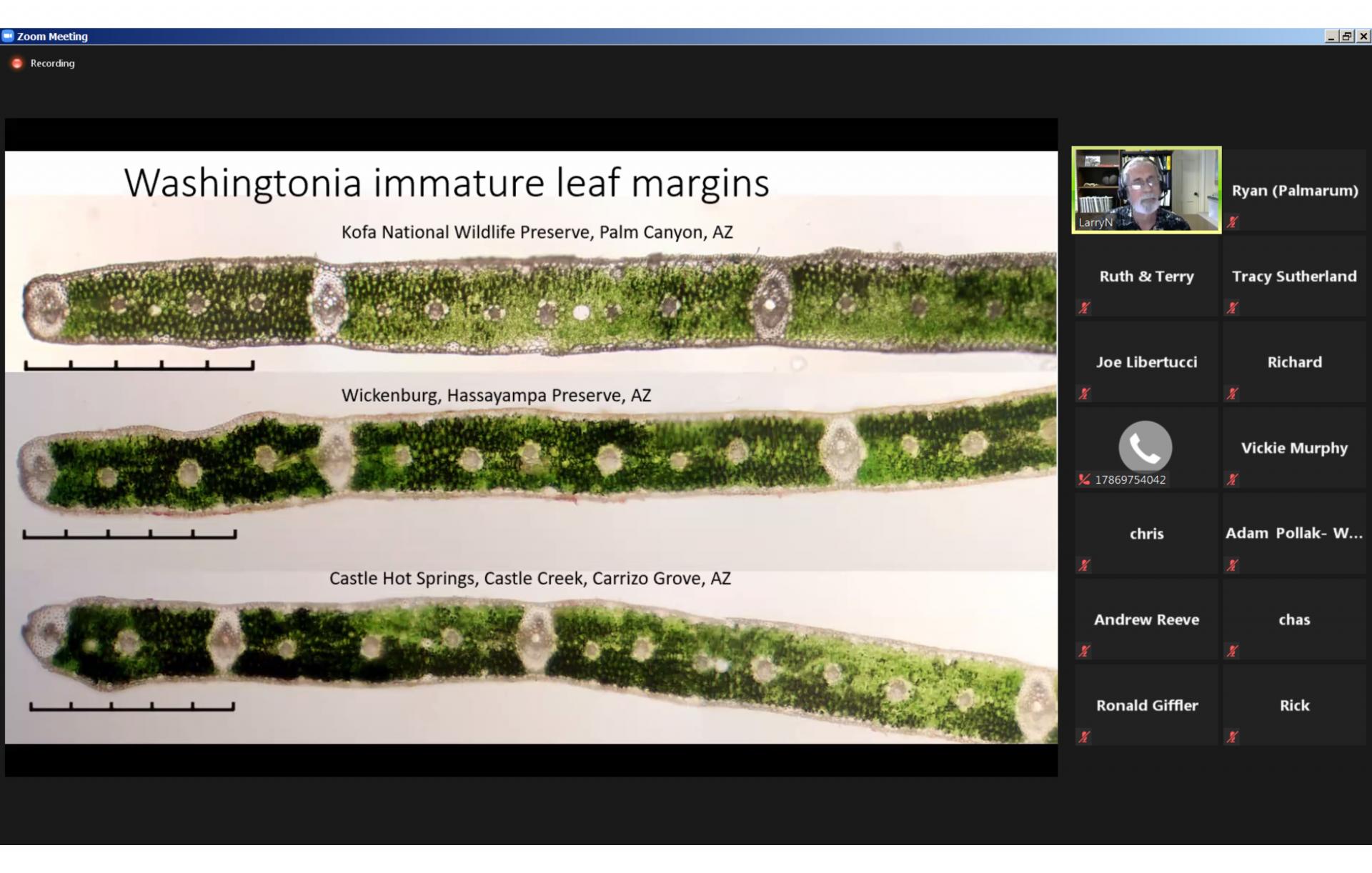
Task: Click the Kofa National Wildlife Preserve leaf image
Action: pos(536,304)
